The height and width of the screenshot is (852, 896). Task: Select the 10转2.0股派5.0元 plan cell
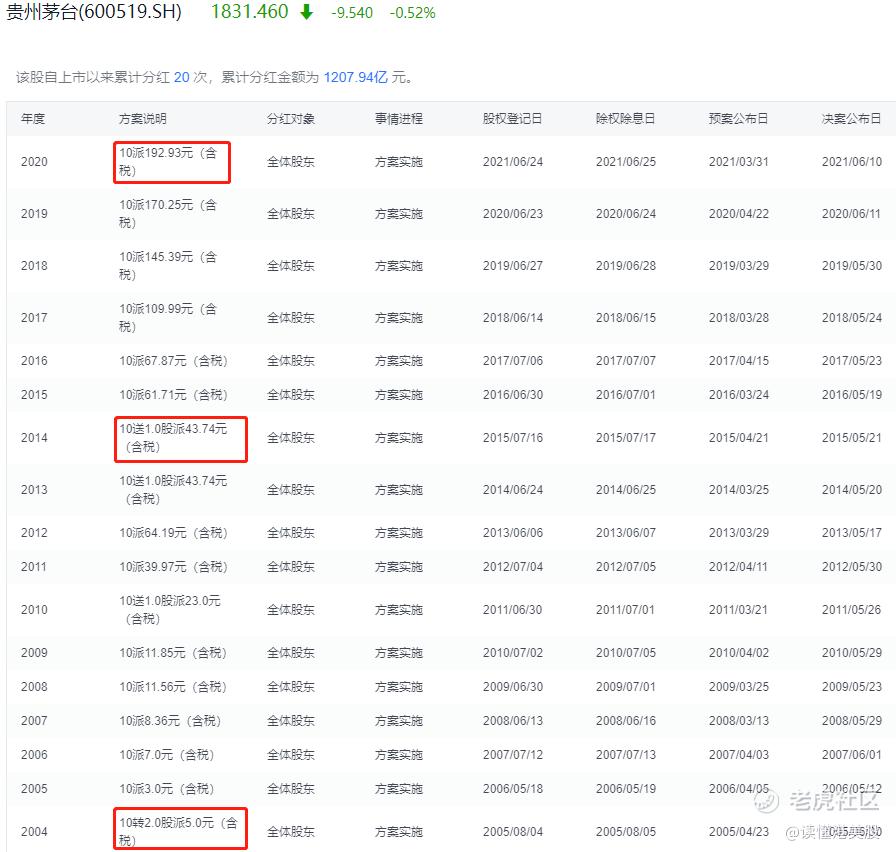point(178,831)
